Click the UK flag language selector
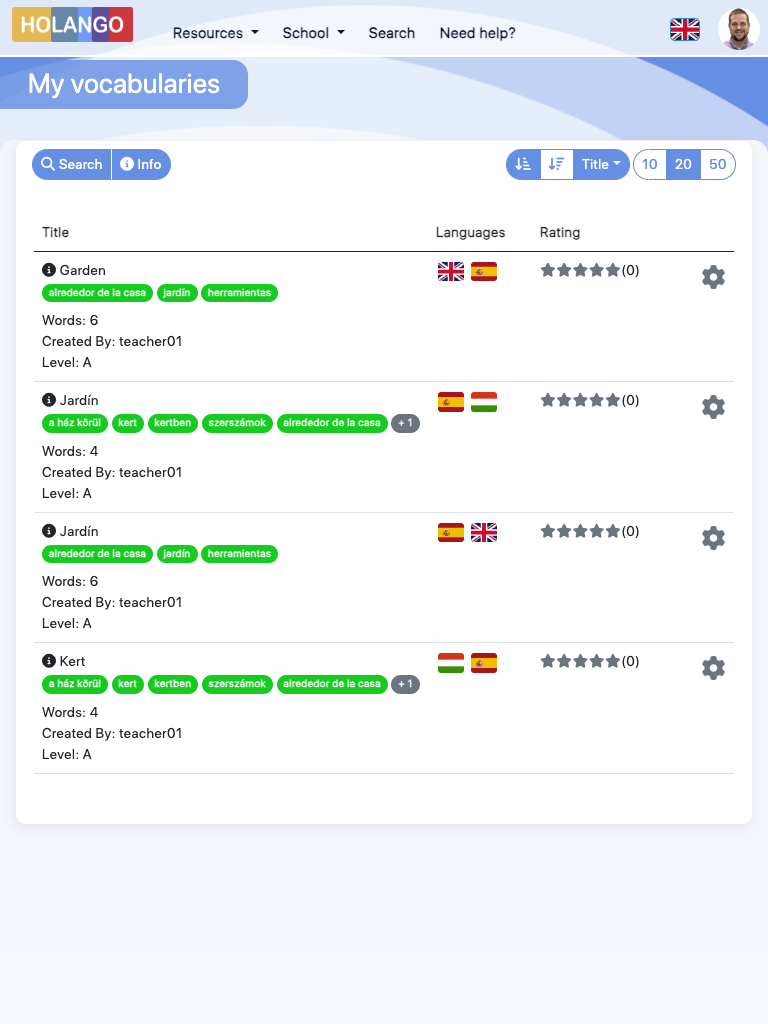 (685, 30)
